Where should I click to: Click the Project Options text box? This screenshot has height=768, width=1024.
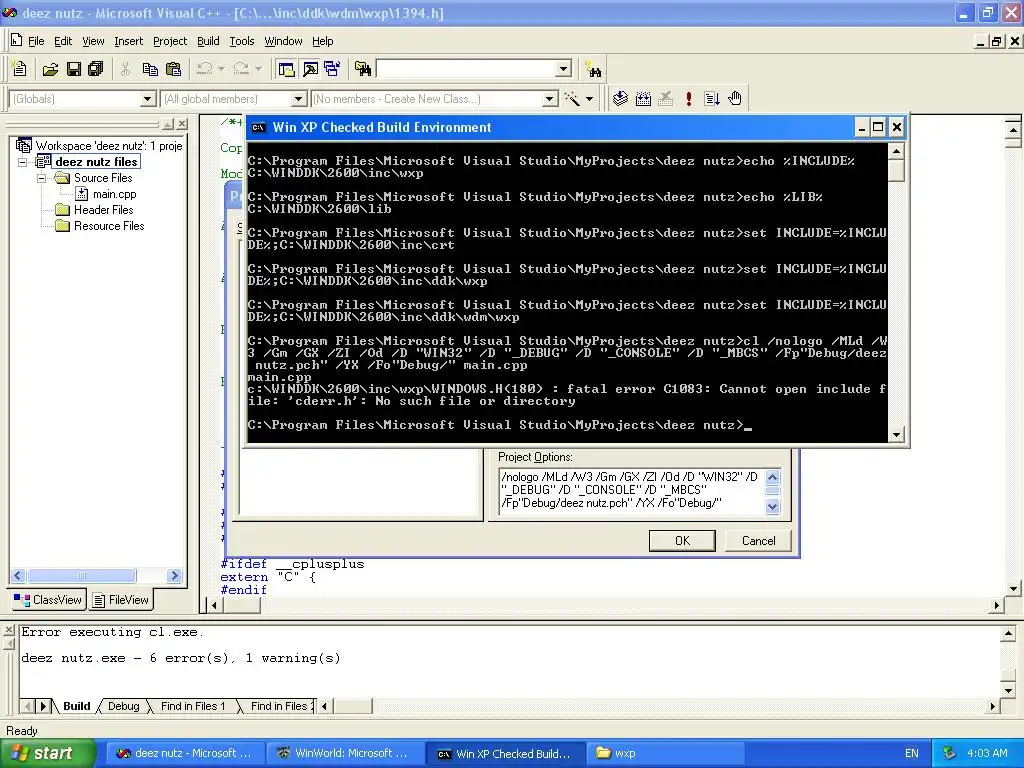coord(632,491)
